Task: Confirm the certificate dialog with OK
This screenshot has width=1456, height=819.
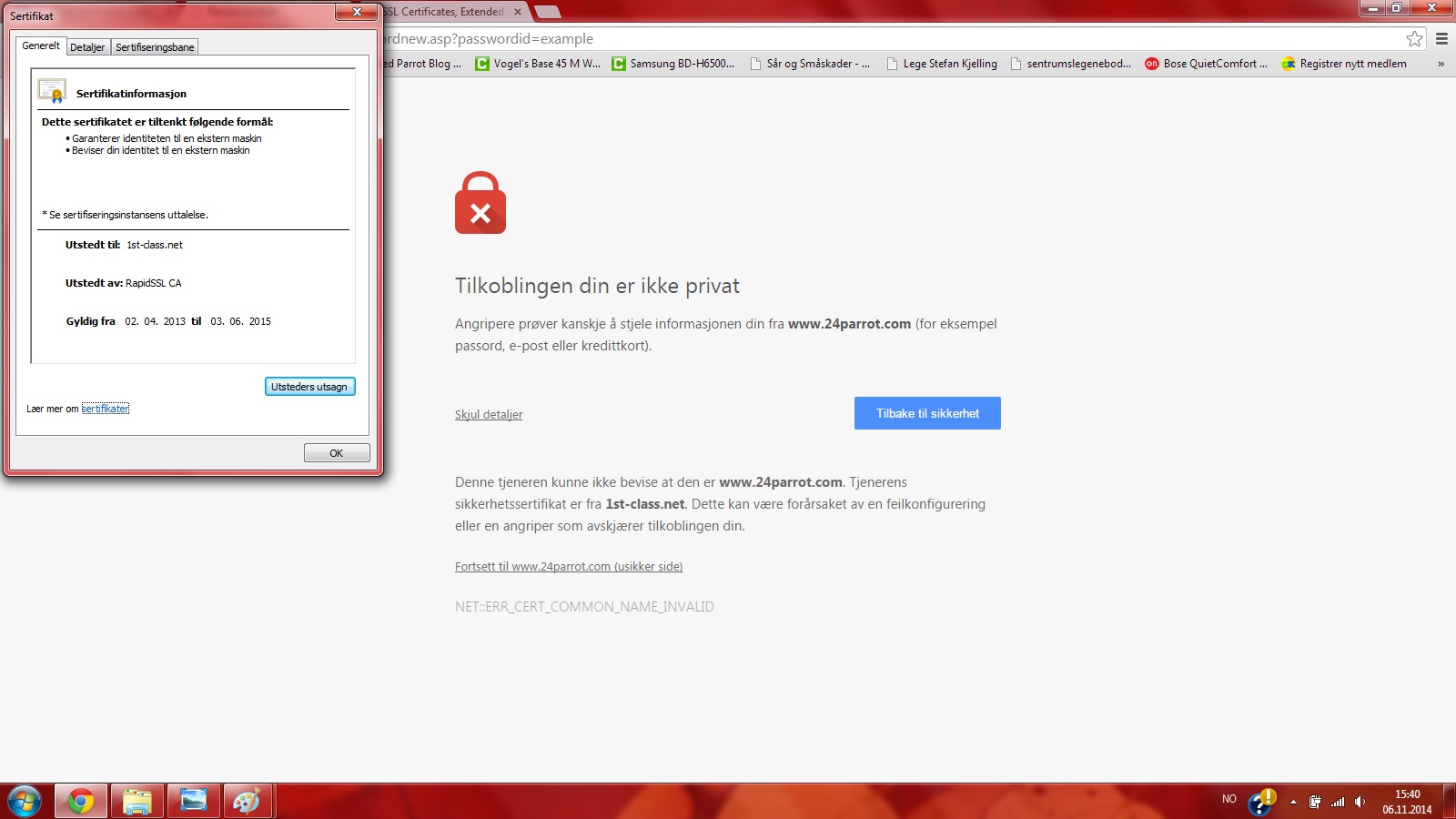Action: tap(337, 453)
